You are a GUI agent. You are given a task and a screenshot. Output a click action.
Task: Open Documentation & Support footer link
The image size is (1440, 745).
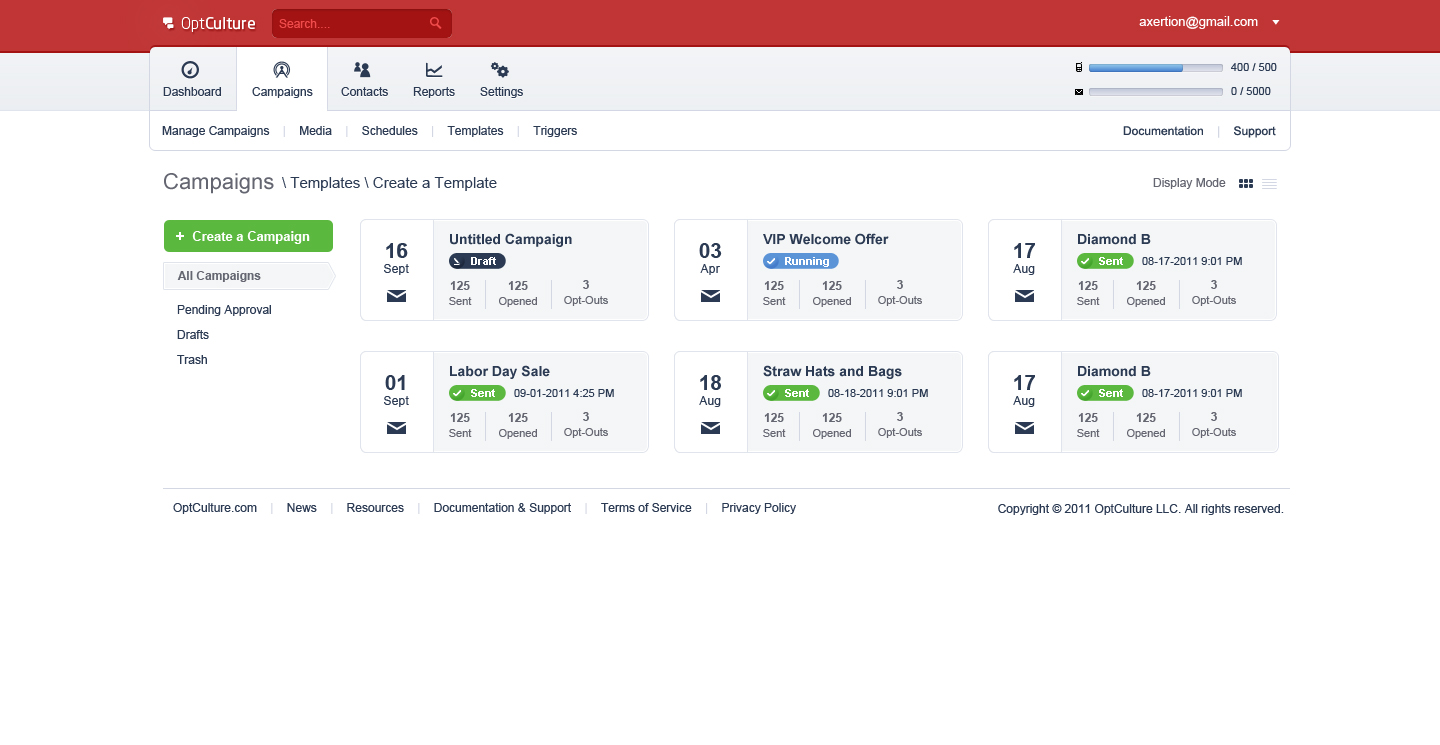pyautogui.click(x=502, y=508)
